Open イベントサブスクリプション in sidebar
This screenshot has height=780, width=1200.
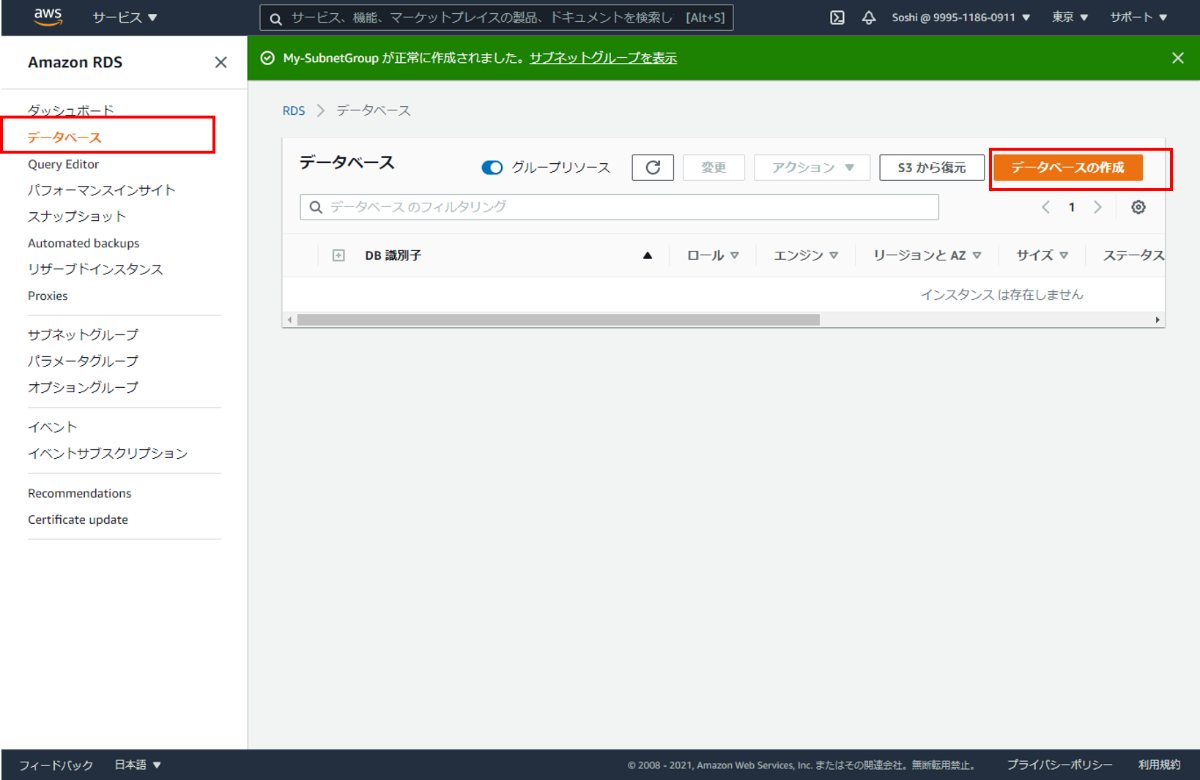108,454
